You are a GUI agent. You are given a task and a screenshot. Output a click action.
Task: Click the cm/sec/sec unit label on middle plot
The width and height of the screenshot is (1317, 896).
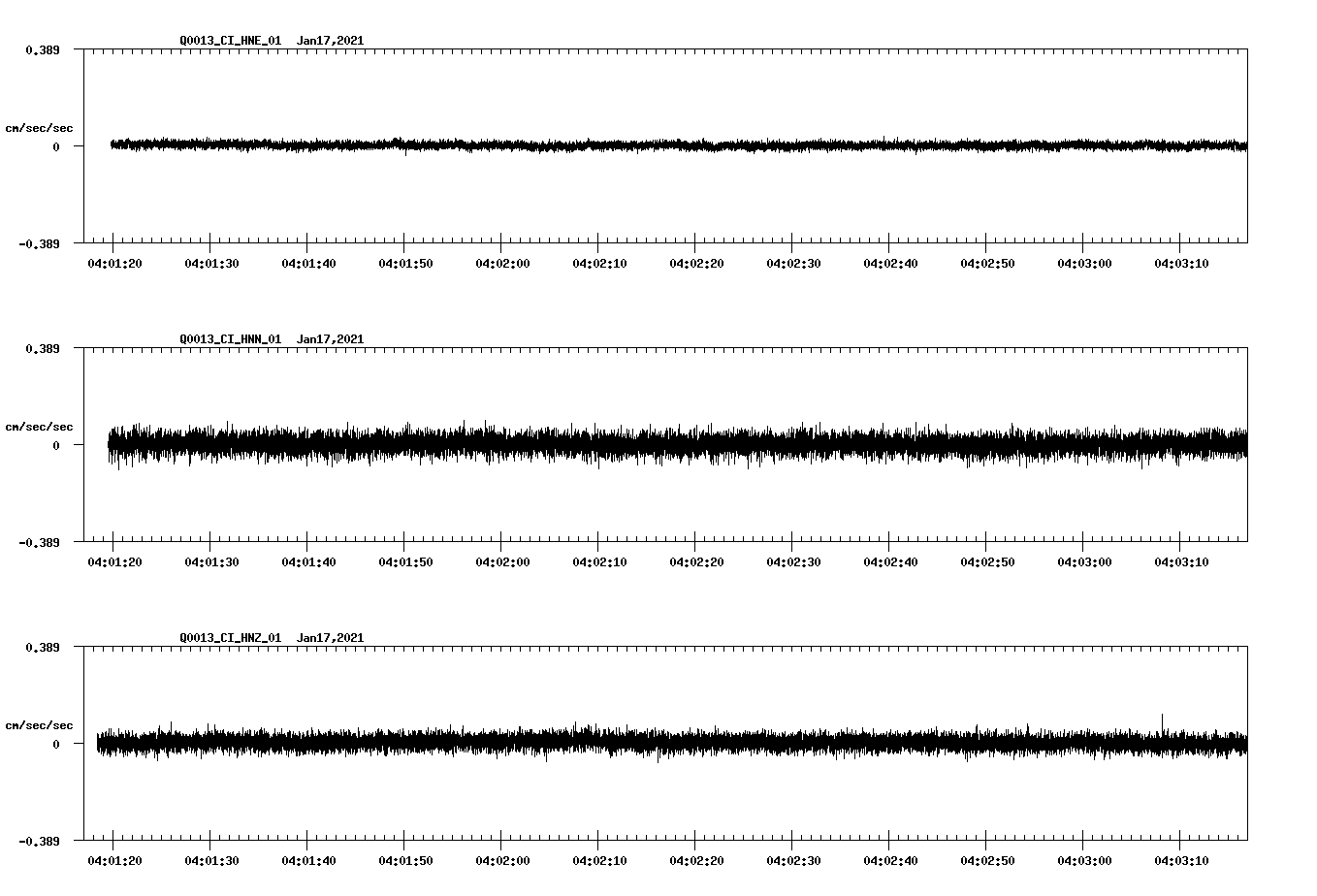click(x=39, y=426)
